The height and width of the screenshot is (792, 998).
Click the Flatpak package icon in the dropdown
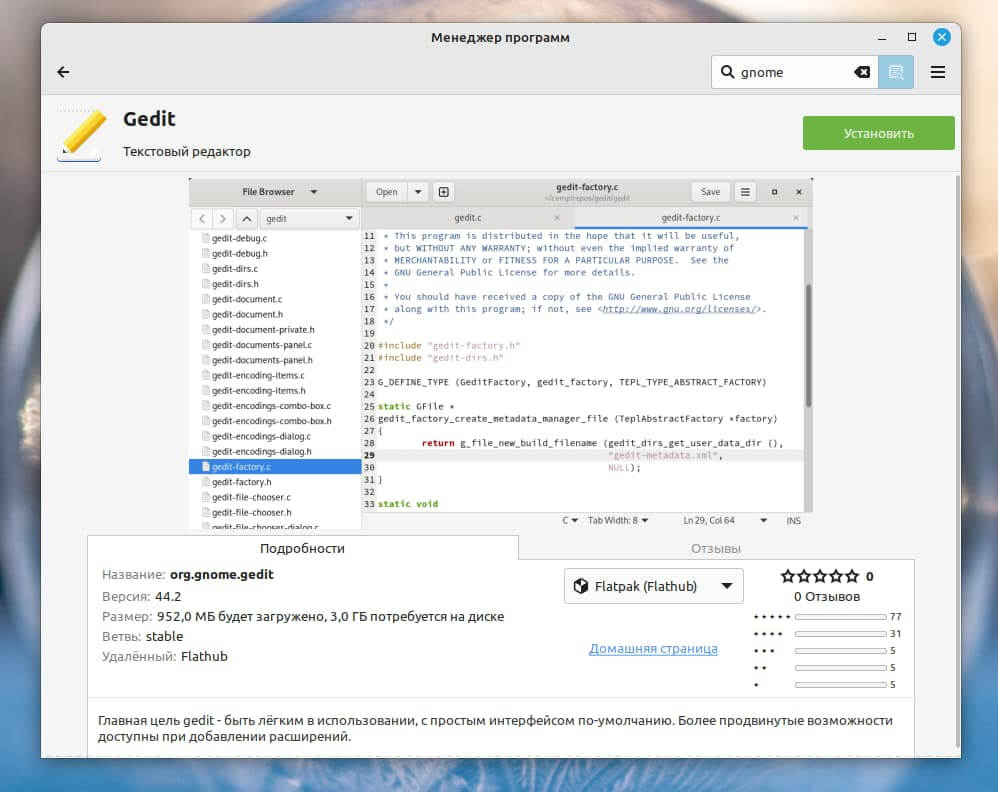tap(580, 586)
